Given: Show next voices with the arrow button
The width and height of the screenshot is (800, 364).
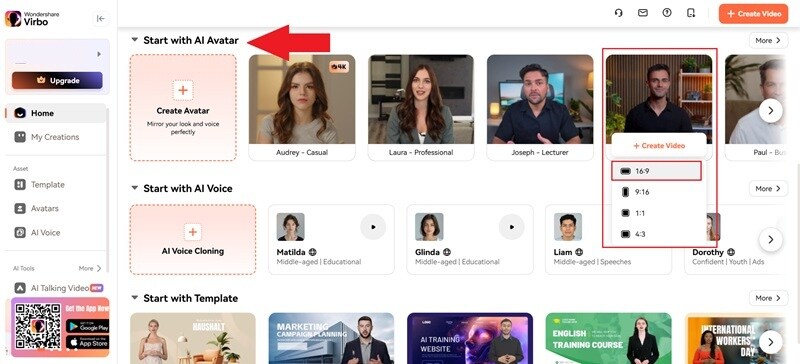Looking at the screenshot, I should tap(770, 239).
